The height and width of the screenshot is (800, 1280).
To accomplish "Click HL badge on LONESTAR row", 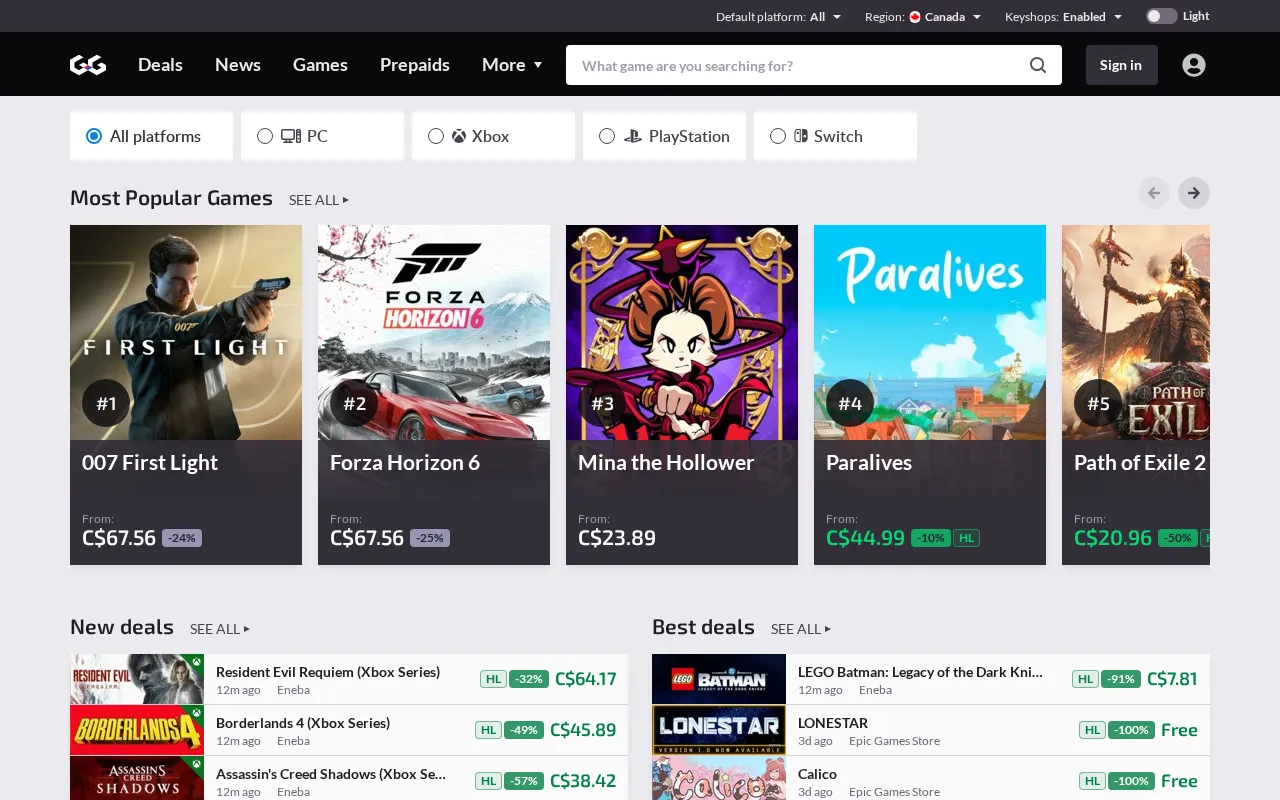I will coord(1092,730).
